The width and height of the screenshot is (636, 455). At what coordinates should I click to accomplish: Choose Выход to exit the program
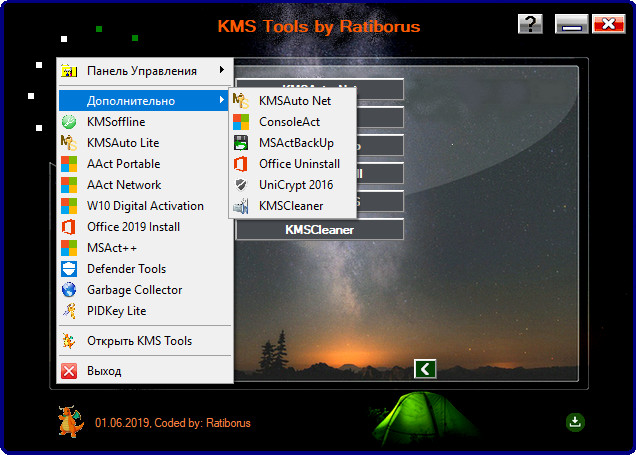click(104, 371)
